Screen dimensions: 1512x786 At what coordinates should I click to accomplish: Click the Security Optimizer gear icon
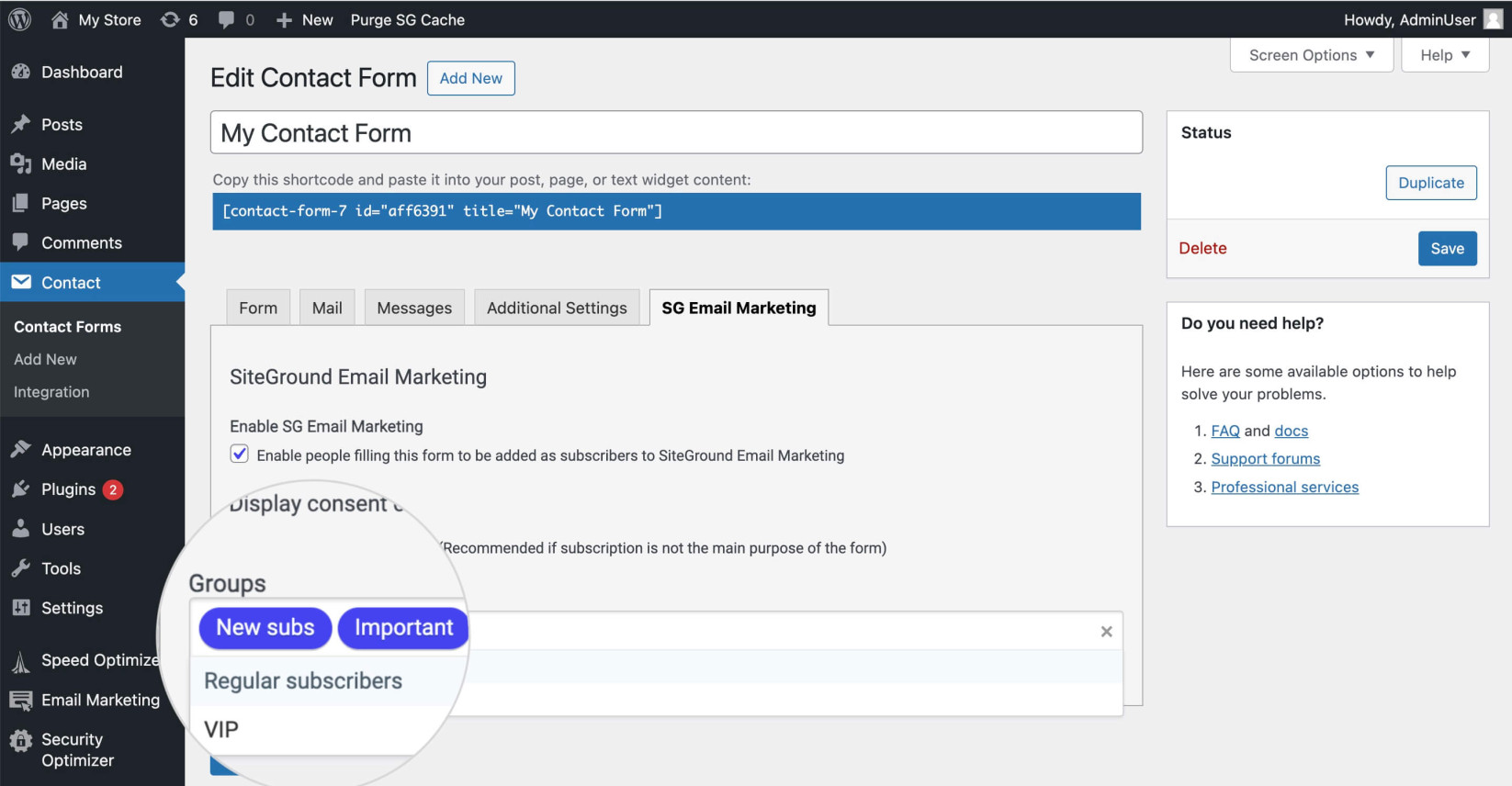(21, 740)
